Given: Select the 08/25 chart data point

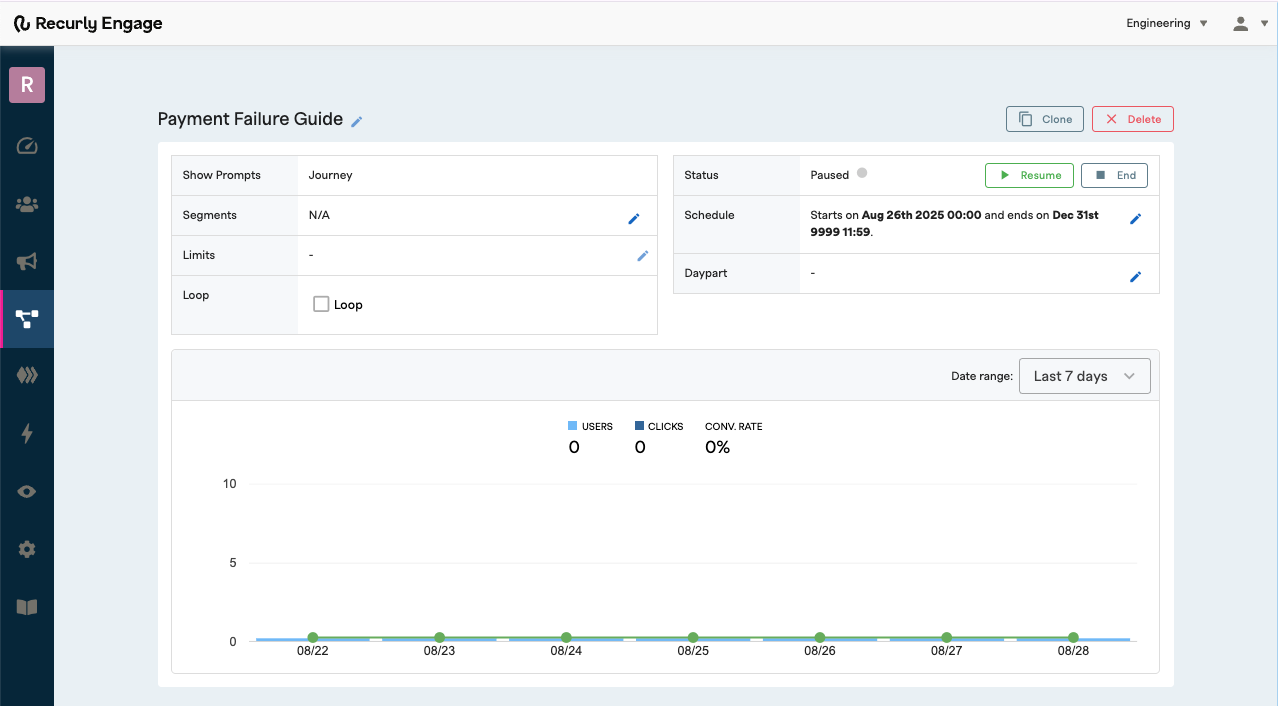Looking at the screenshot, I should pyautogui.click(x=693, y=637).
